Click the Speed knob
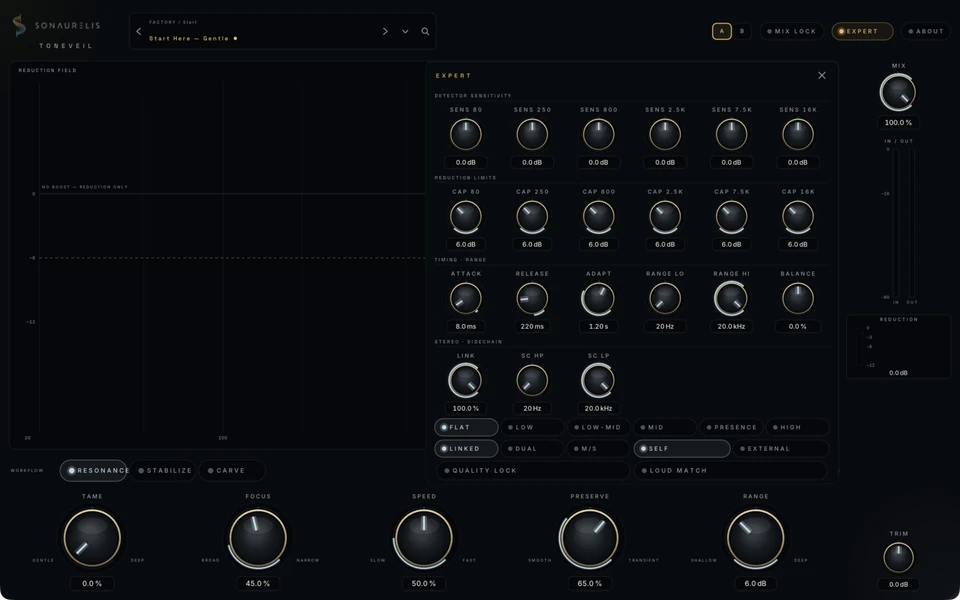 (x=424, y=538)
